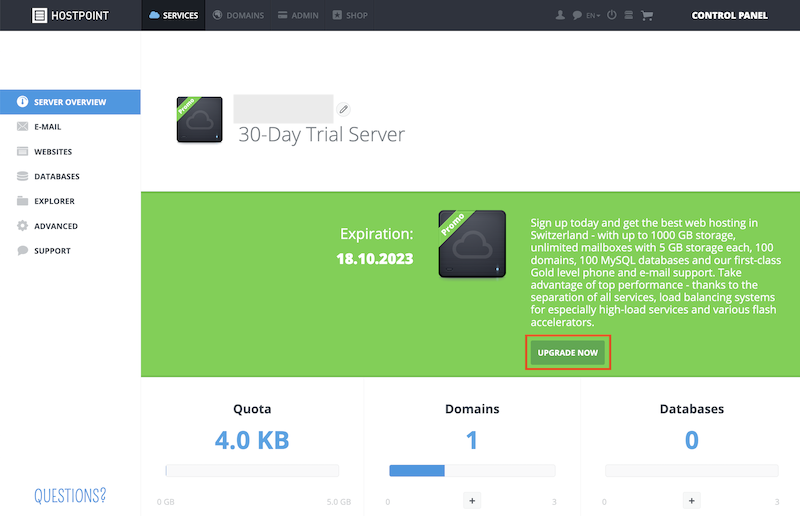Screen dimensions: 800x516
Task: Add a domain with the plus button
Action: click(x=472, y=501)
